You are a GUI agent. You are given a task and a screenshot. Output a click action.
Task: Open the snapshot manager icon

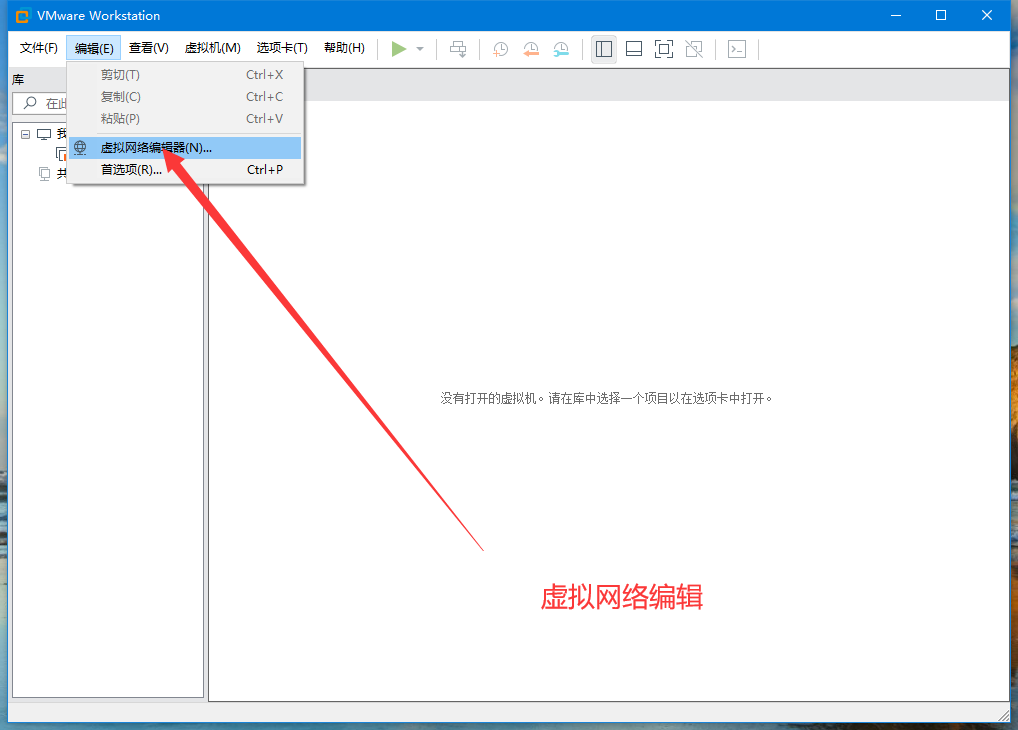tap(562, 48)
